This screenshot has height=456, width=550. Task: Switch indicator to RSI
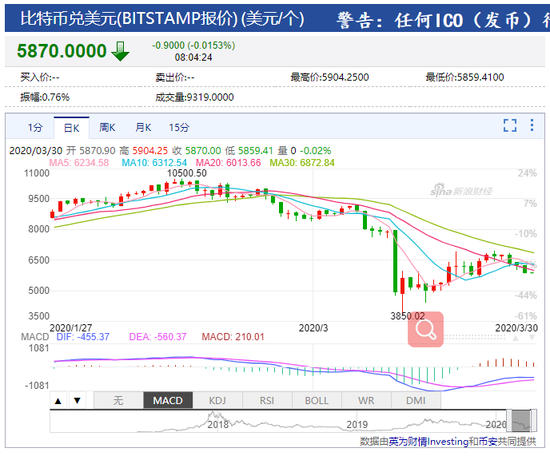pyautogui.click(x=267, y=400)
